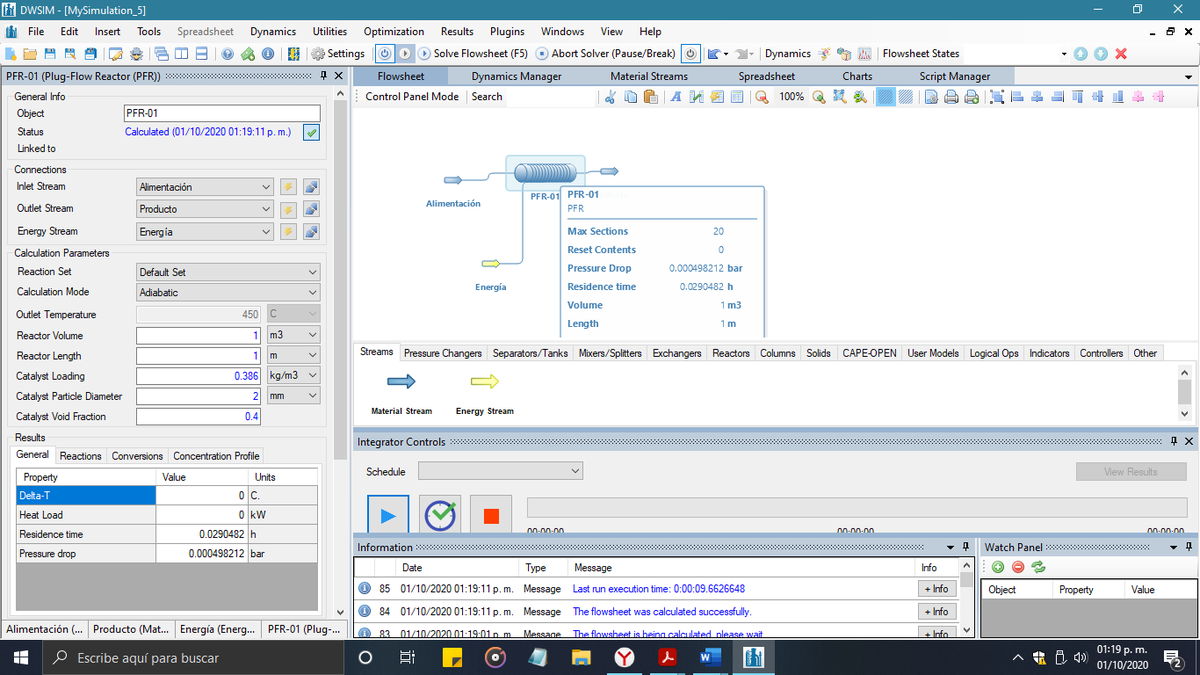The height and width of the screenshot is (675, 1200).
Task: Open the Inlet Stream dropdown
Action: [204, 187]
